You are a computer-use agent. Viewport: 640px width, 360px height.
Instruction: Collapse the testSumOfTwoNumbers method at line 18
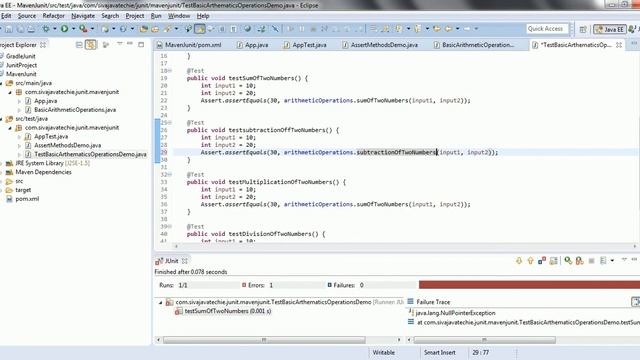click(x=170, y=71)
